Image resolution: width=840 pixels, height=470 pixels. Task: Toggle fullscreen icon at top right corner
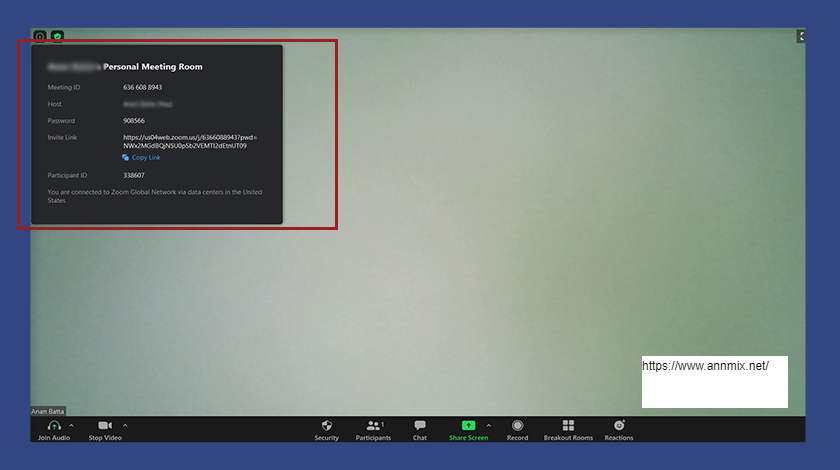801,36
